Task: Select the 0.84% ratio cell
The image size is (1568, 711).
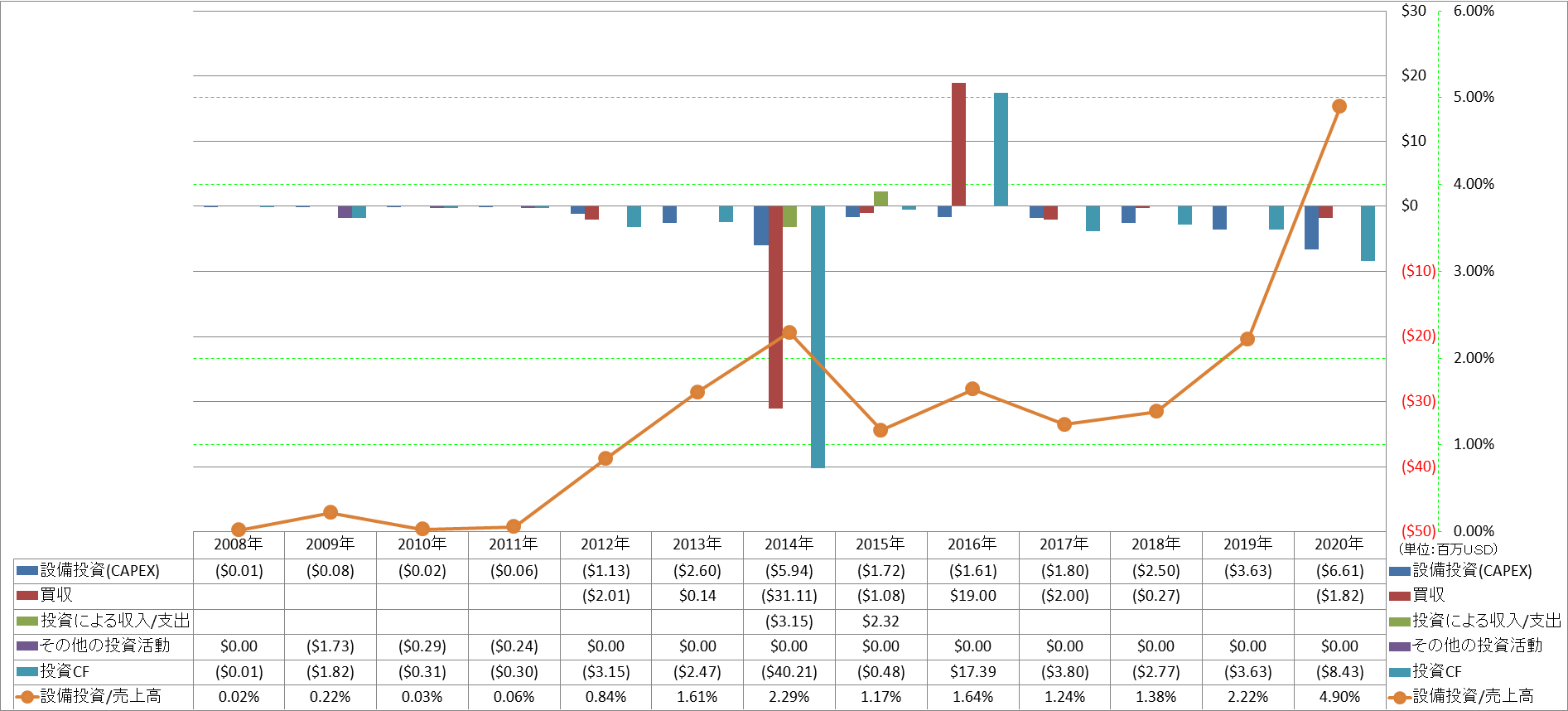Action: point(605,697)
